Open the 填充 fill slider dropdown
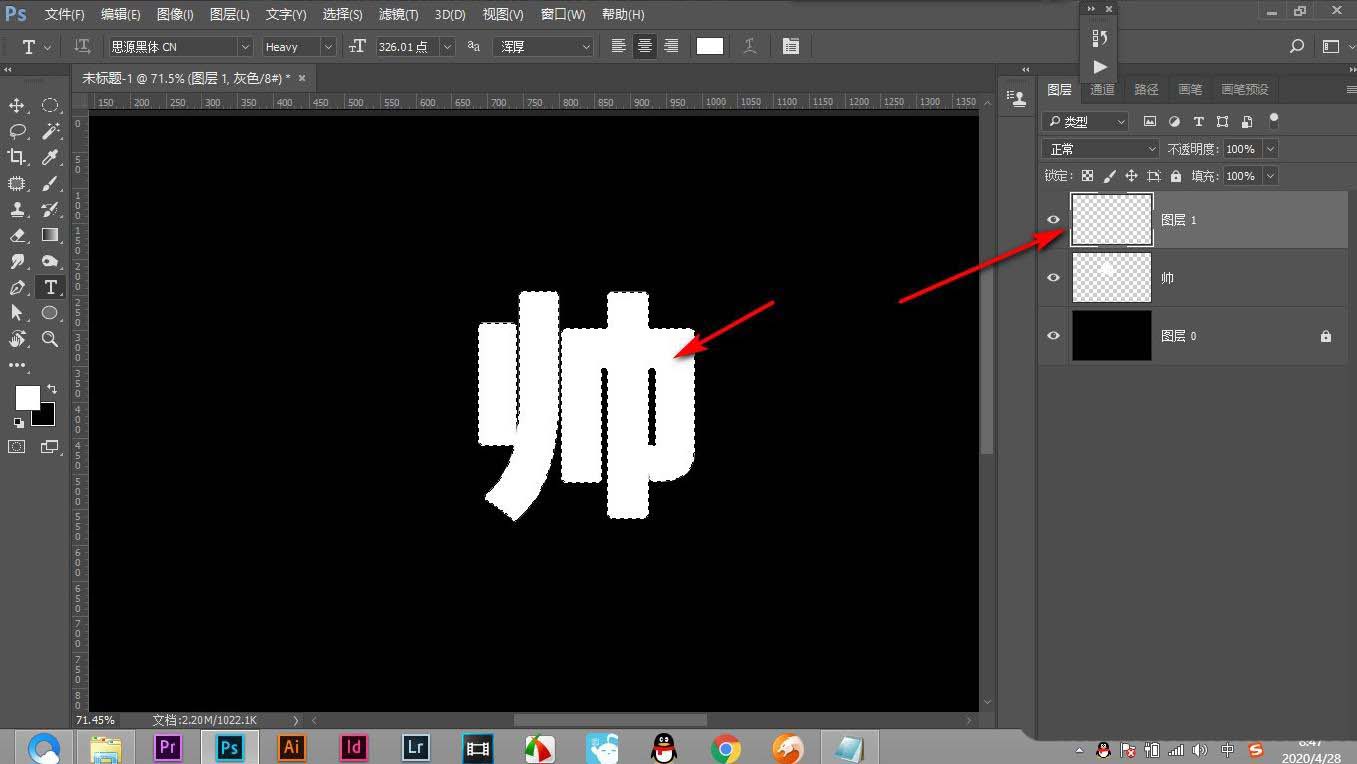This screenshot has width=1357, height=764. (1270, 176)
